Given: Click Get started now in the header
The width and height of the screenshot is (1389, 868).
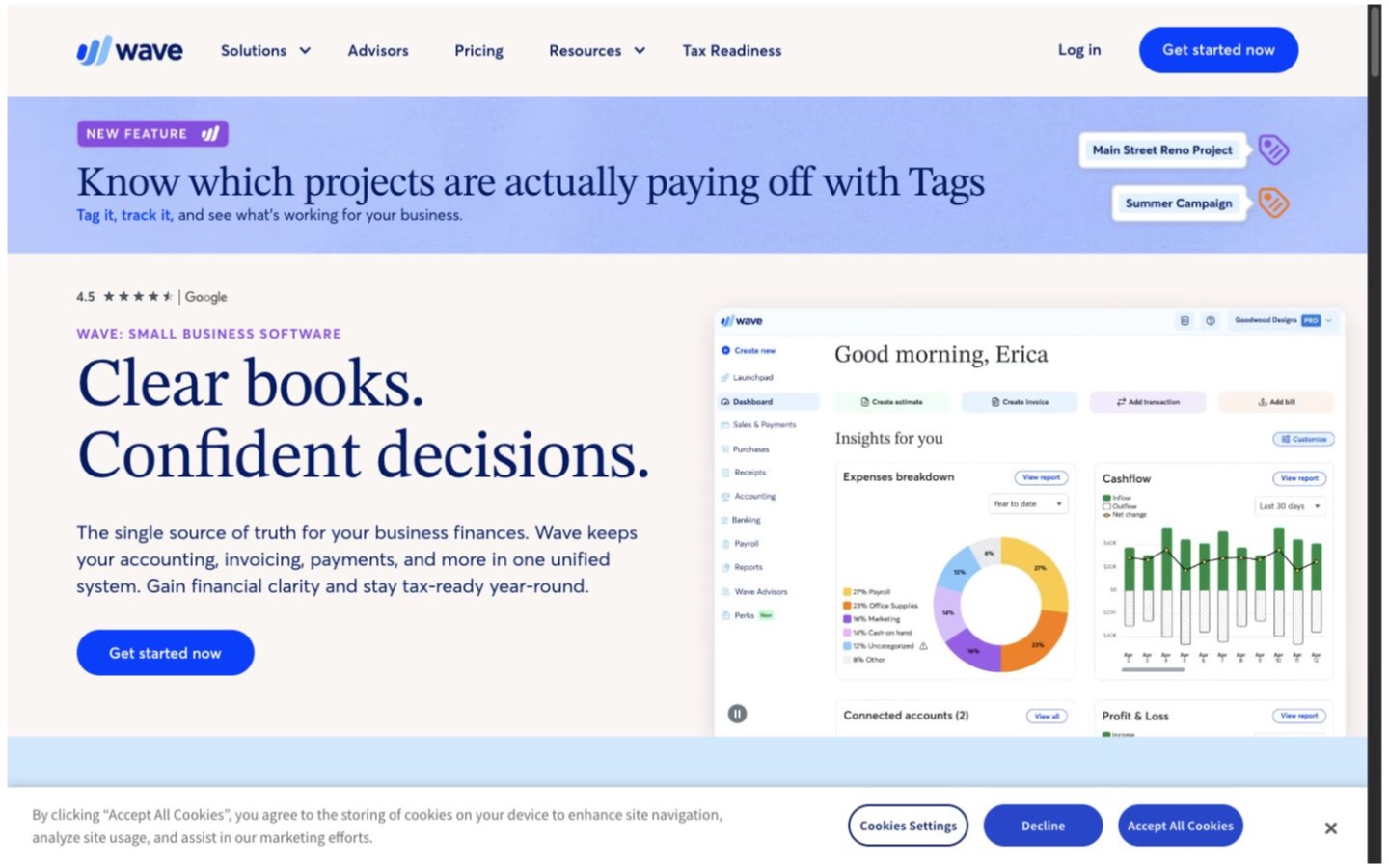Looking at the screenshot, I should click(x=1218, y=50).
